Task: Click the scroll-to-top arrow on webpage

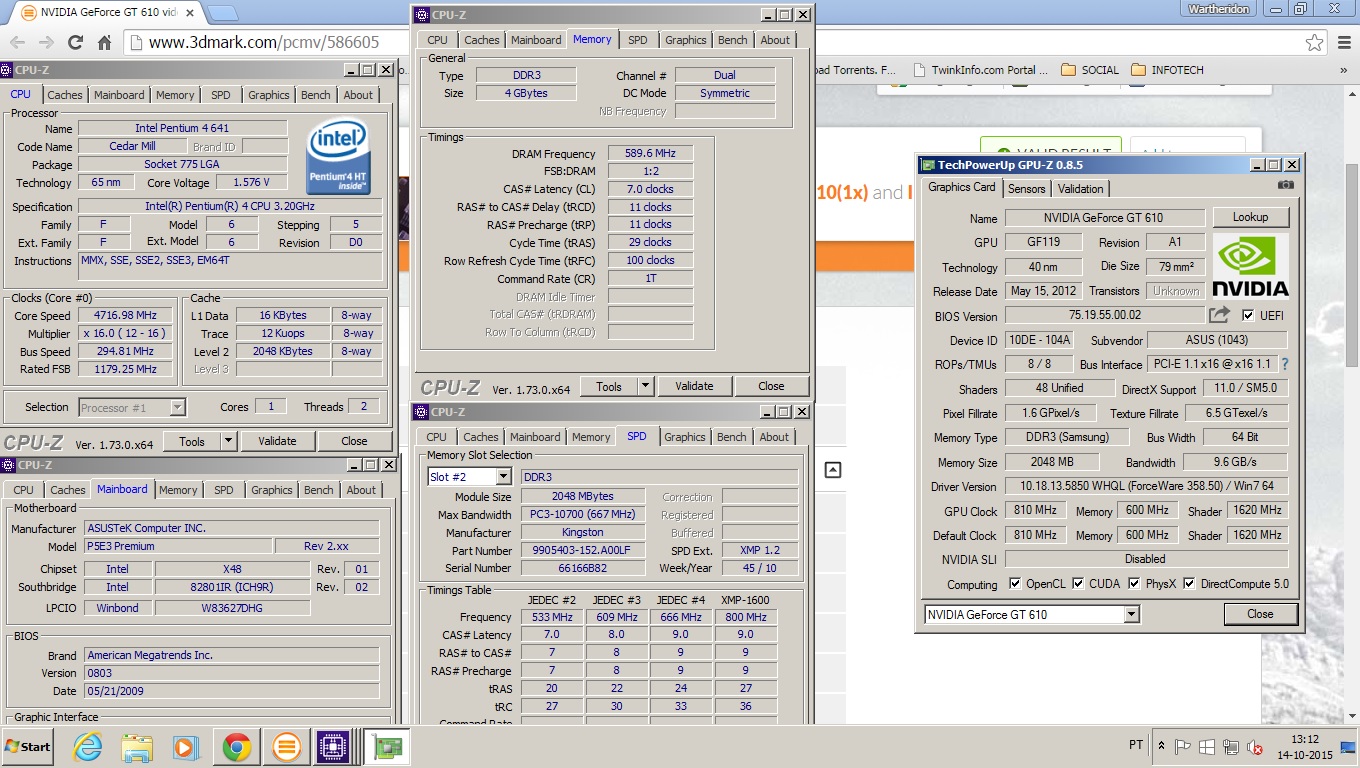Action: click(x=833, y=470)
